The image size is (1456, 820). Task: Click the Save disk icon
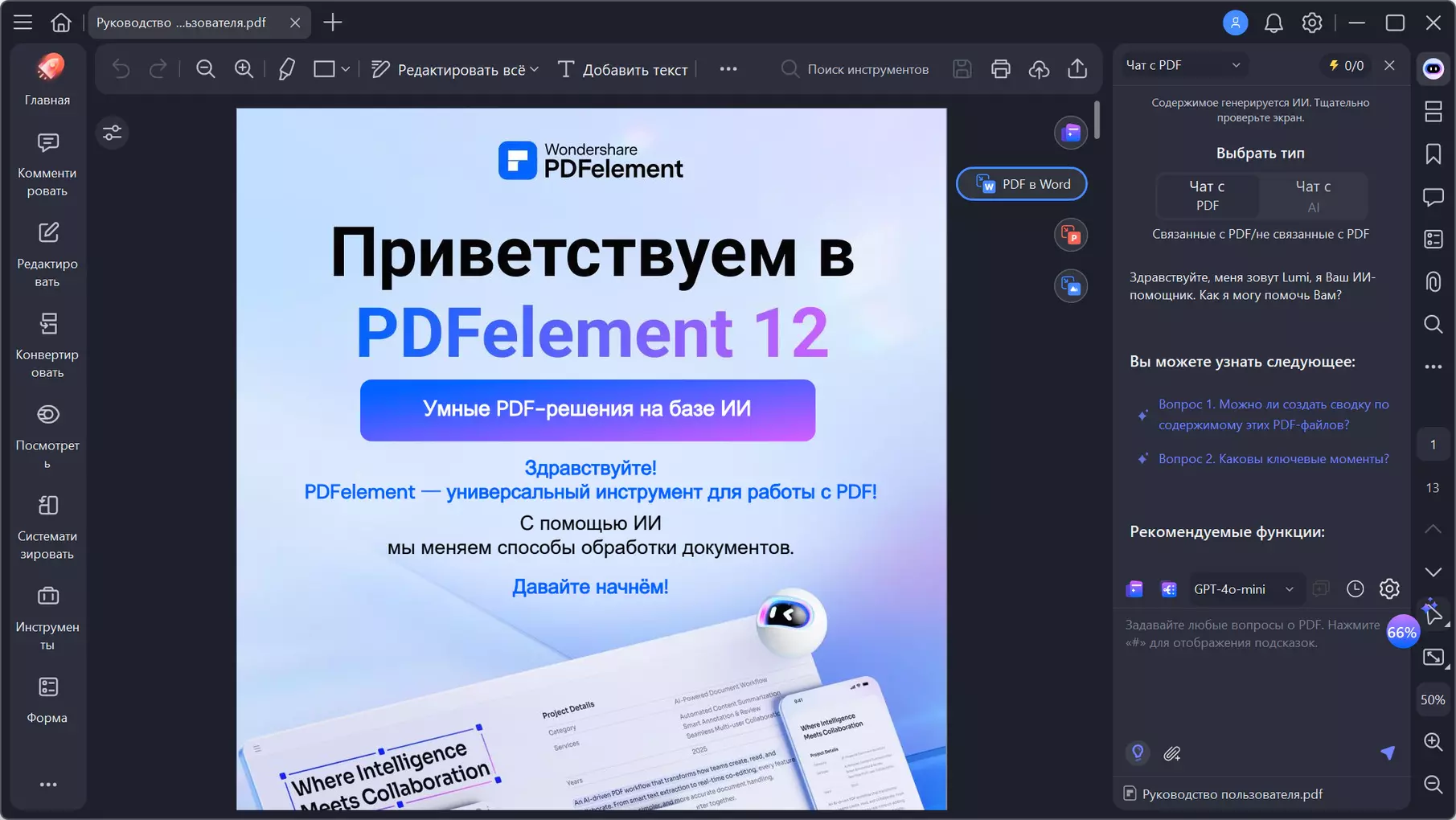(x=962, y=69)
